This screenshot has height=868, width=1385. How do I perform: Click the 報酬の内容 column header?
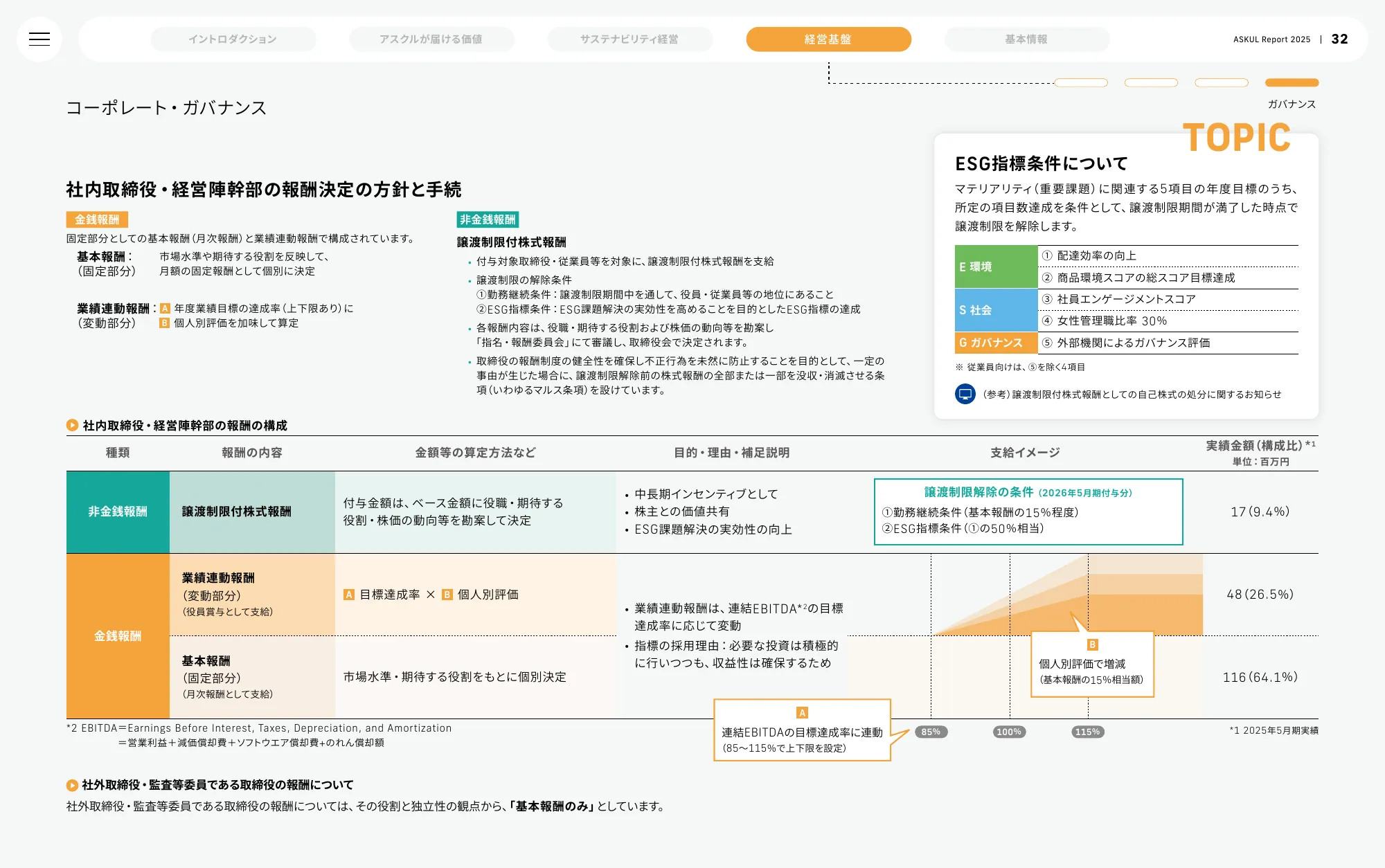252,453
